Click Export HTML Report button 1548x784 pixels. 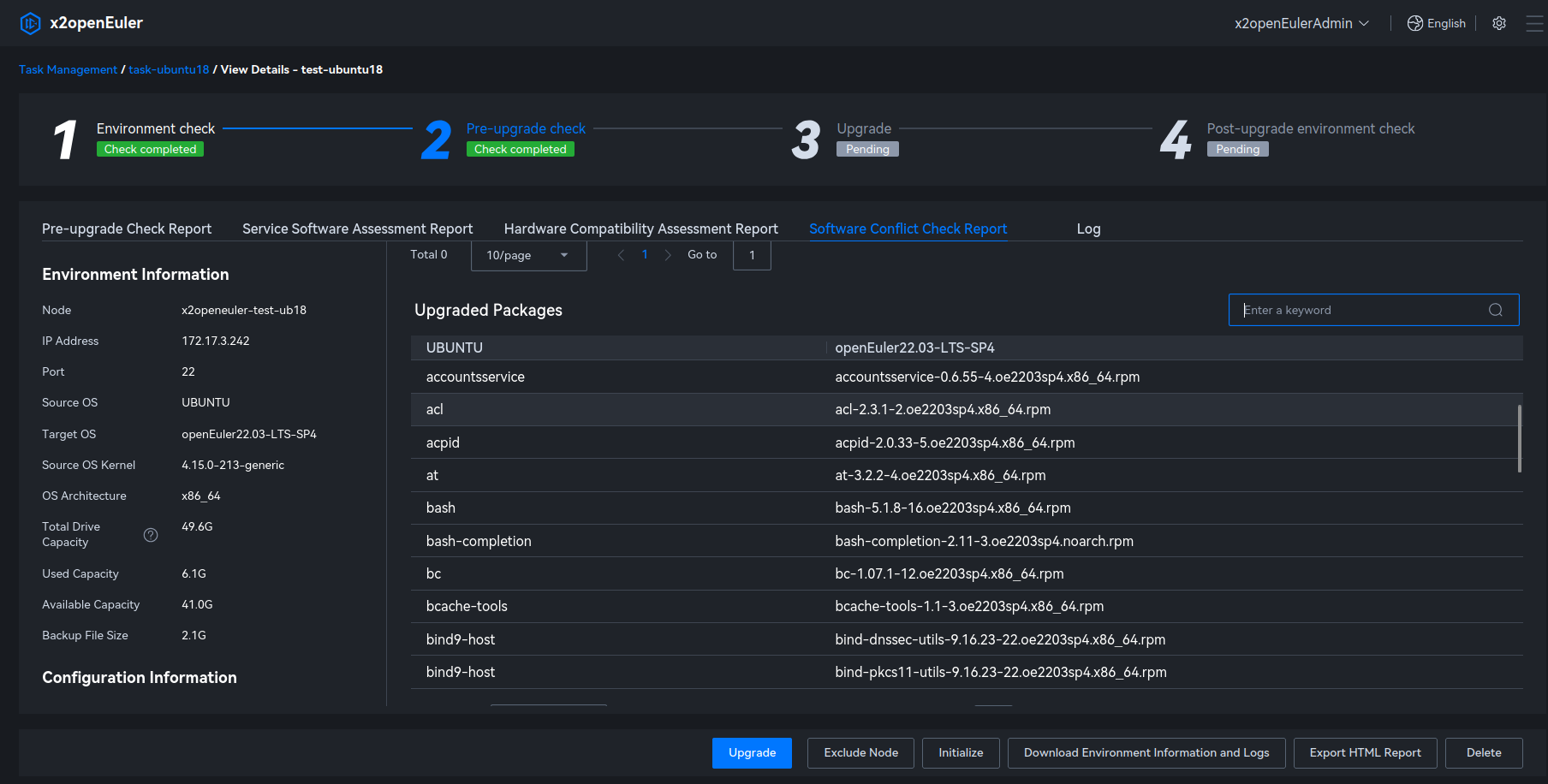tap(1365, 753)
